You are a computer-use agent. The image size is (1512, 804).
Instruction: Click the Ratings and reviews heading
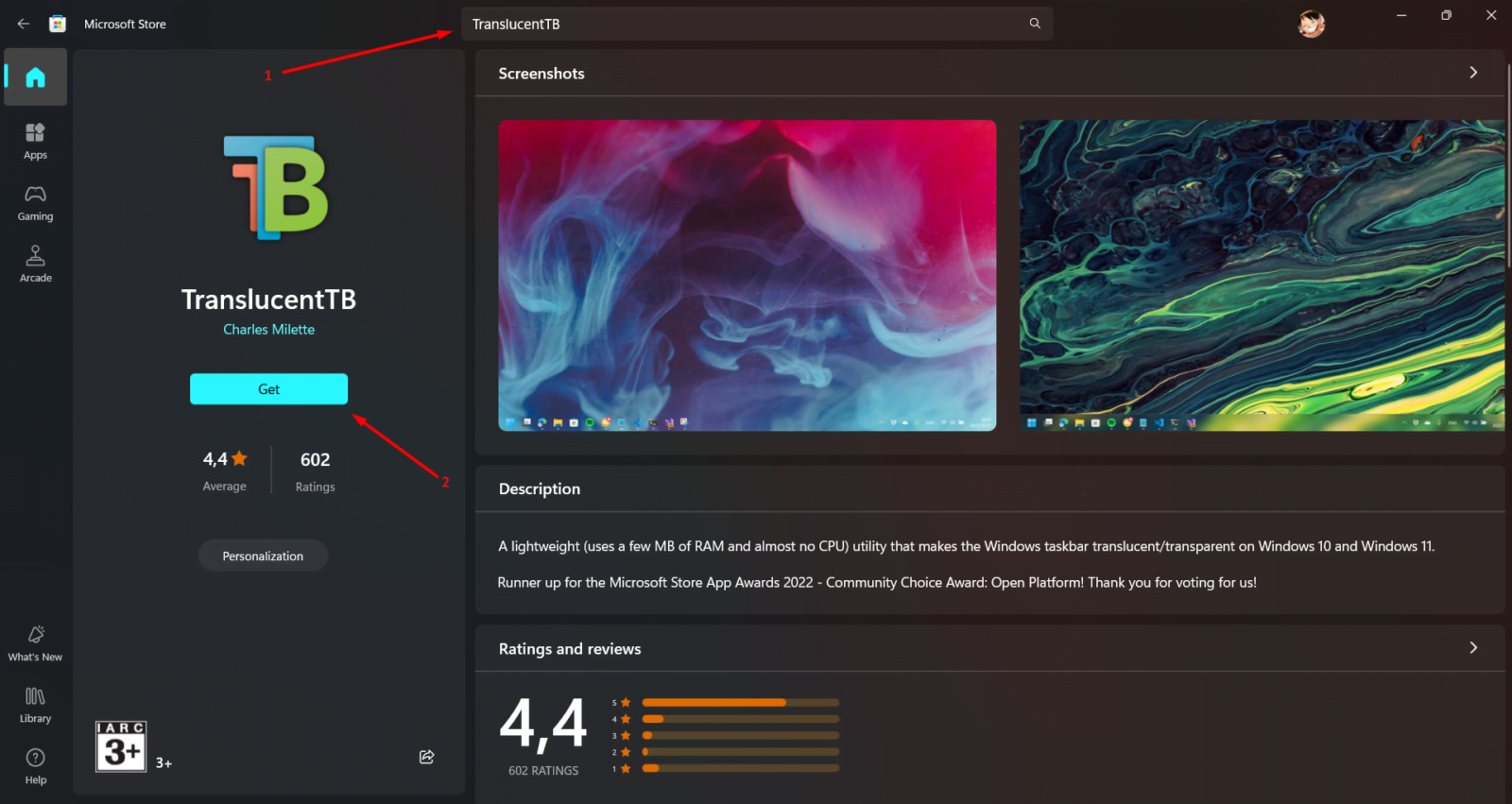pyautogui.click(x=570, y=649)
